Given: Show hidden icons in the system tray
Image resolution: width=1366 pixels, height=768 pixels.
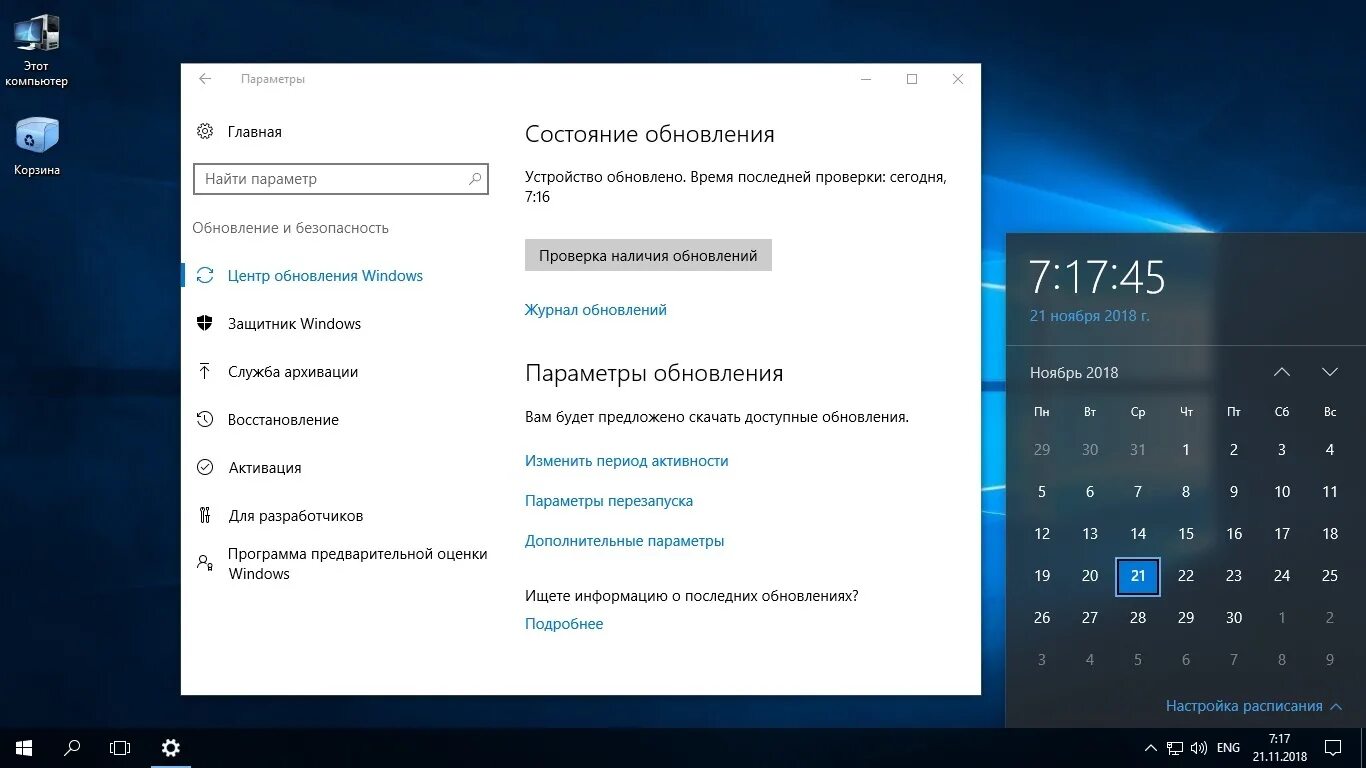Looking at the screenshot, I should pyautogui.click(x=1150, y=747).
